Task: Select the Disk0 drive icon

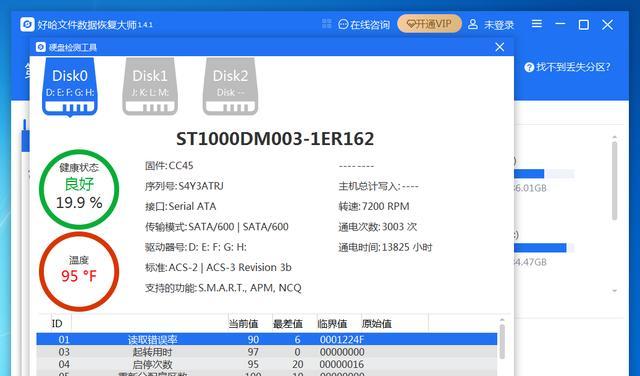Action: tap(70, 87)
